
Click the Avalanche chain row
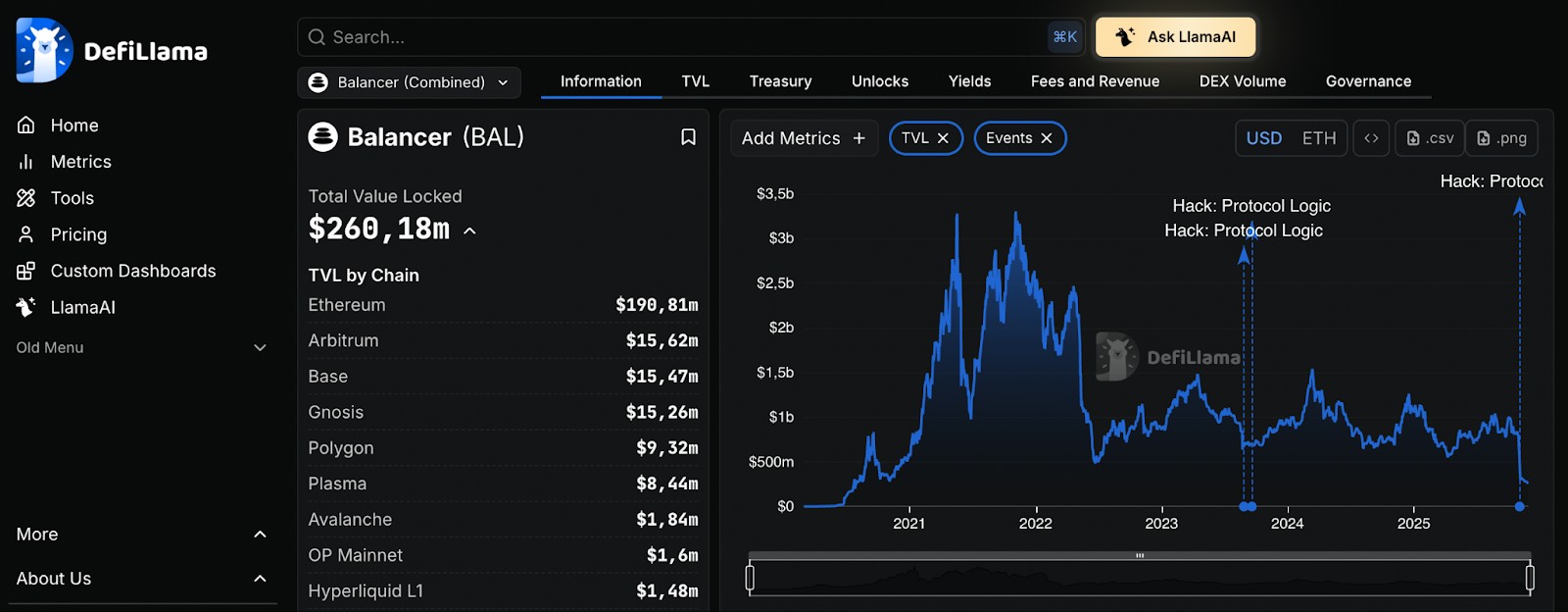(x=503, y=520)
